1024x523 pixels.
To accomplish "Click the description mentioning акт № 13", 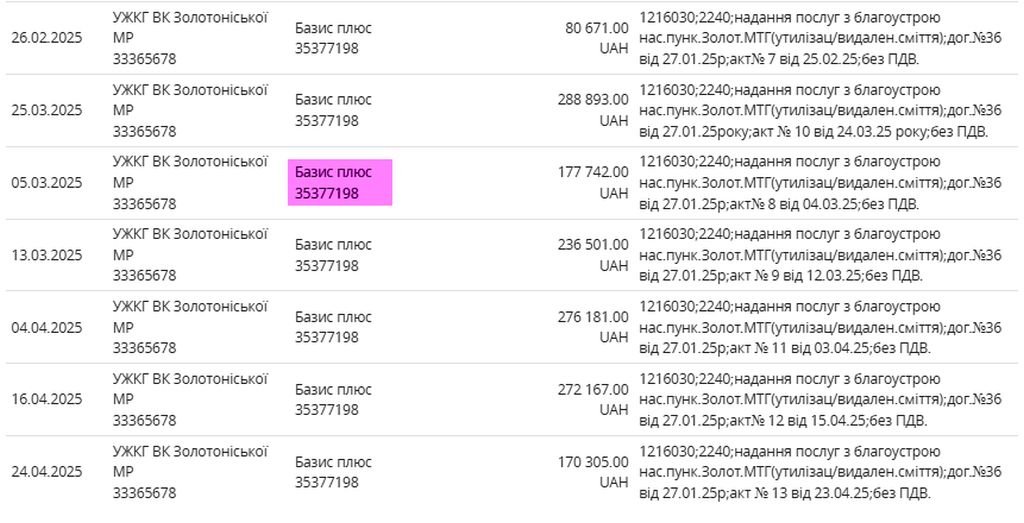I will tap(819, 471).
